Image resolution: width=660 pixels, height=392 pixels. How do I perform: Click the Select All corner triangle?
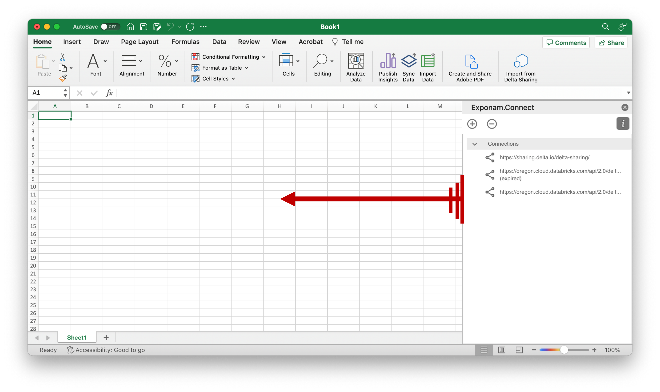(34, 107)
